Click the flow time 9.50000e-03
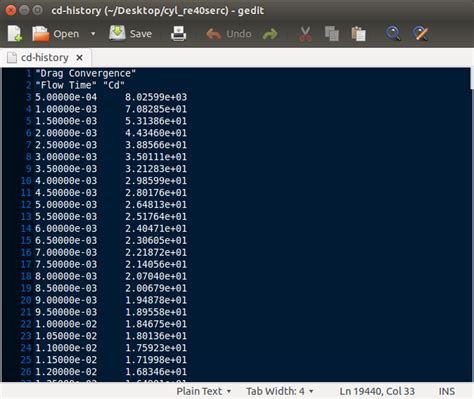 (x=66, y=312)
